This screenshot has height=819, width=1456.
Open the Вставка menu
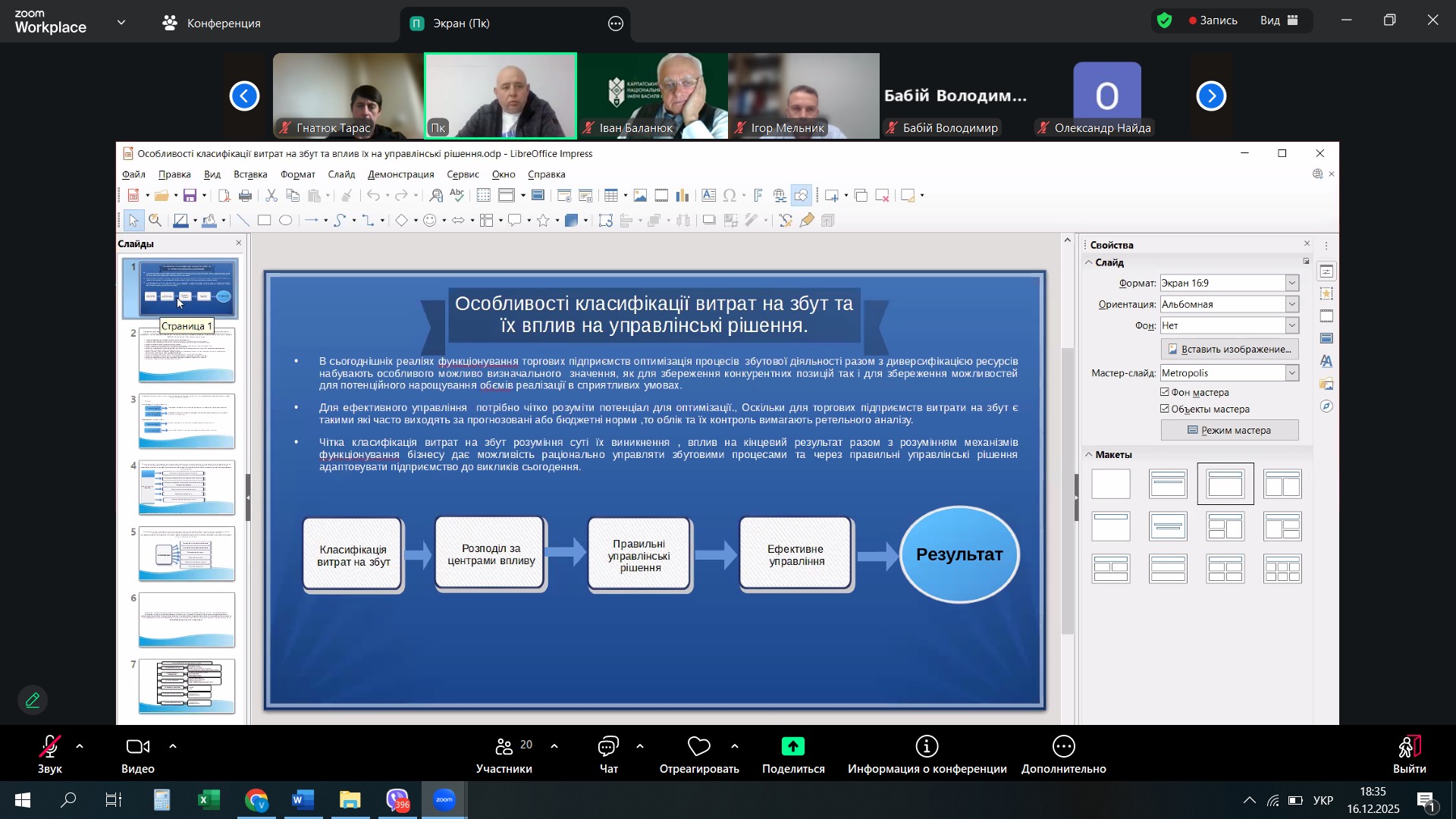pos(250,174)
